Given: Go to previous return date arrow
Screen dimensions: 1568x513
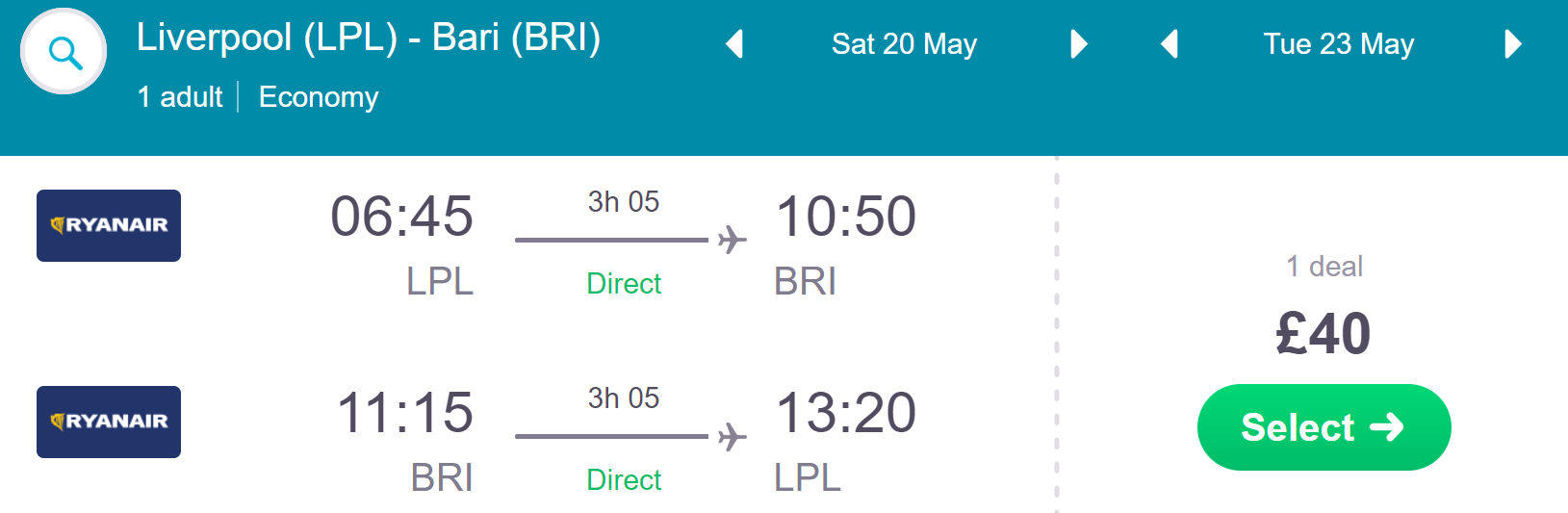Looking at the screenshot, I should point(1170,44).
